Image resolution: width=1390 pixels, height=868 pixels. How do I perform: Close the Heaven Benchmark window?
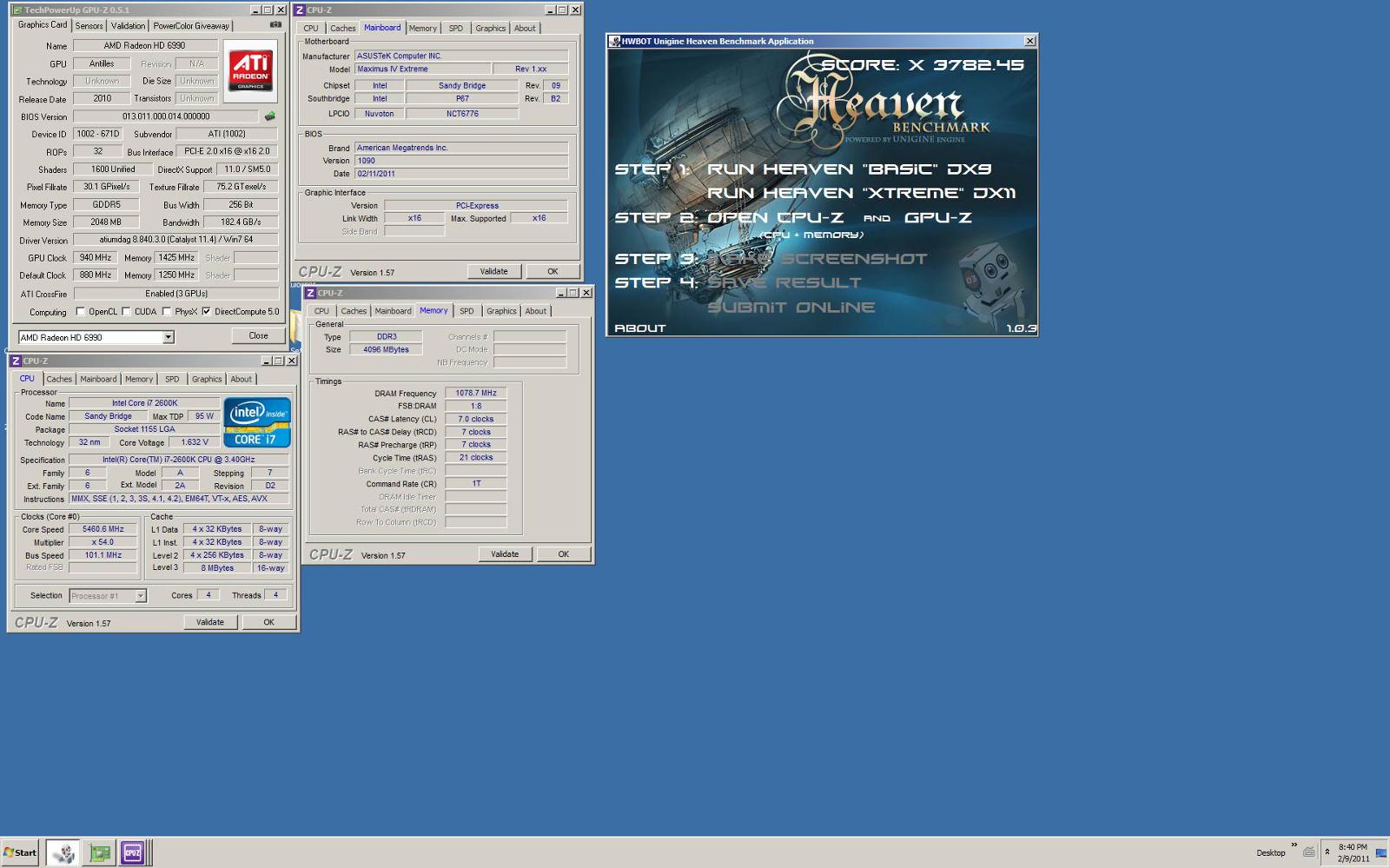click(x=1029, y=41)
